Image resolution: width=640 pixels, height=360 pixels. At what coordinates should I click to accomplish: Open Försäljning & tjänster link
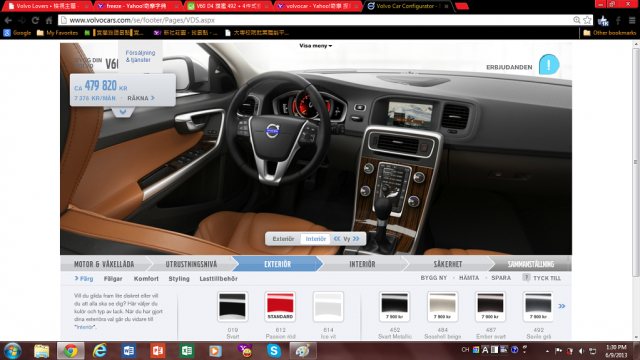click(x=140, y=56)
